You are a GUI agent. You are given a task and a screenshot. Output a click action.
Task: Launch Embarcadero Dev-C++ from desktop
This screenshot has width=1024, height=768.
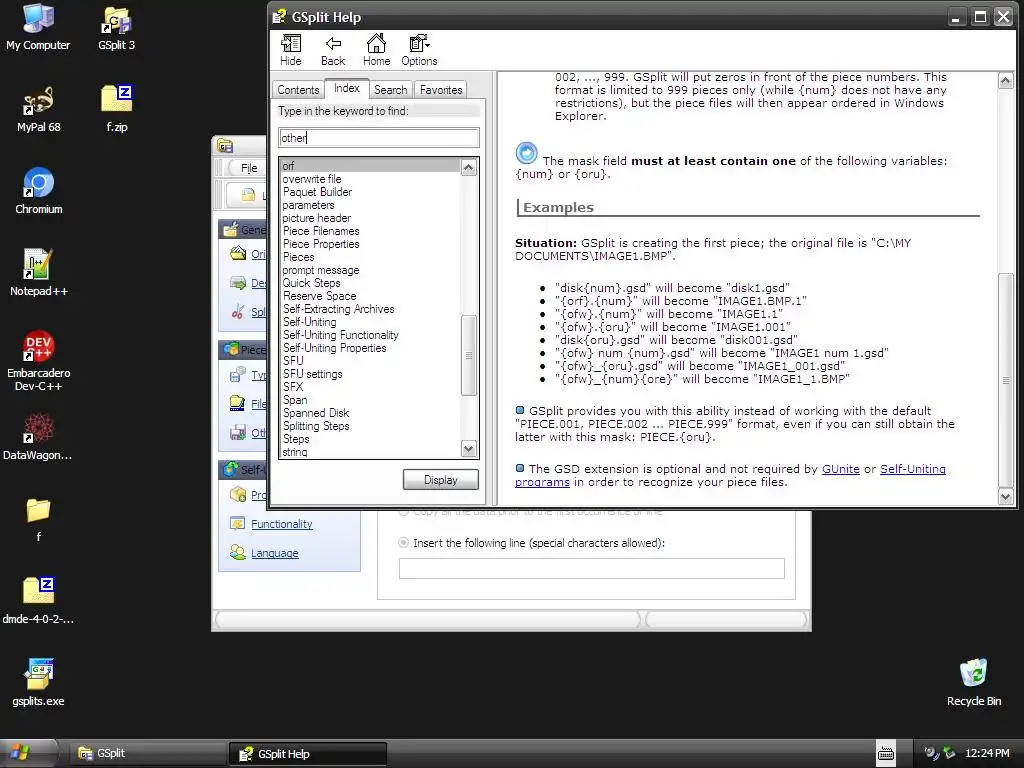click(39, 361)
